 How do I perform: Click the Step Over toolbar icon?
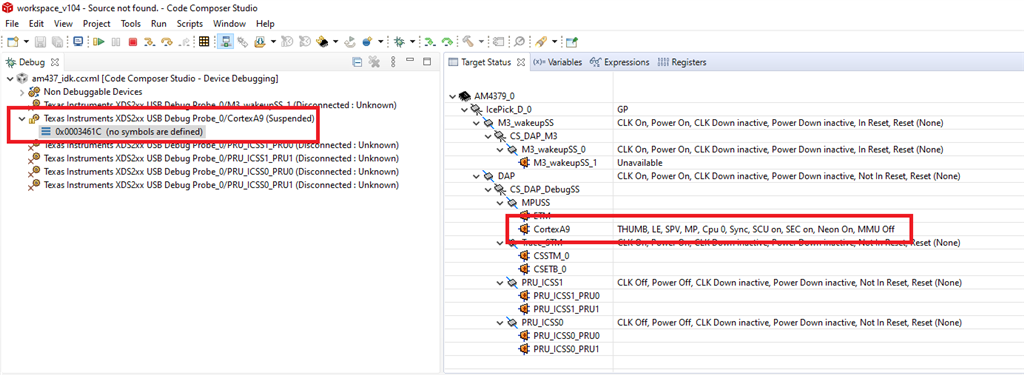pyautogui.click(x=167, y=41)
